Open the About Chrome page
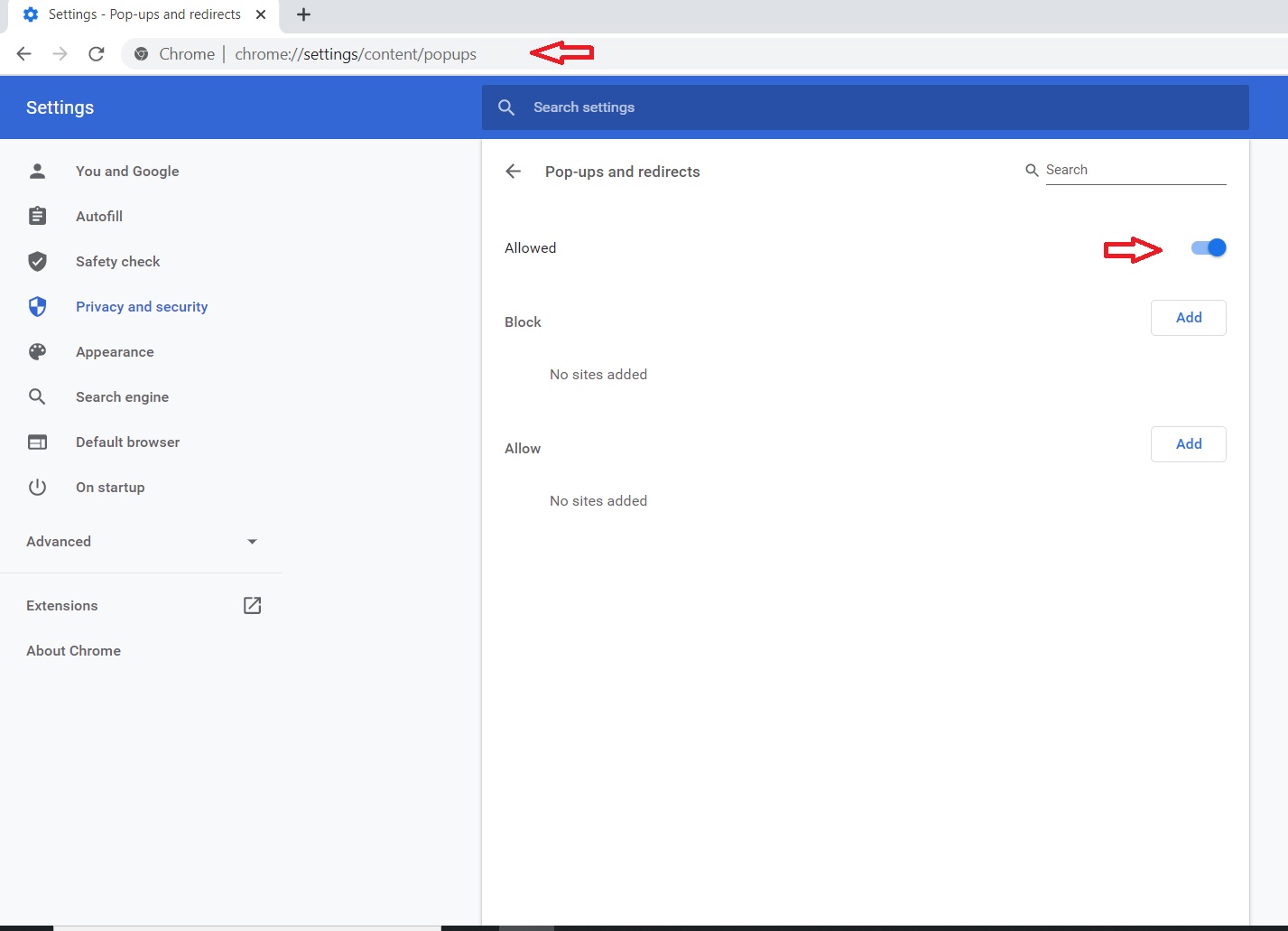Screen dimensions: 1288x931 coord(73,651)
